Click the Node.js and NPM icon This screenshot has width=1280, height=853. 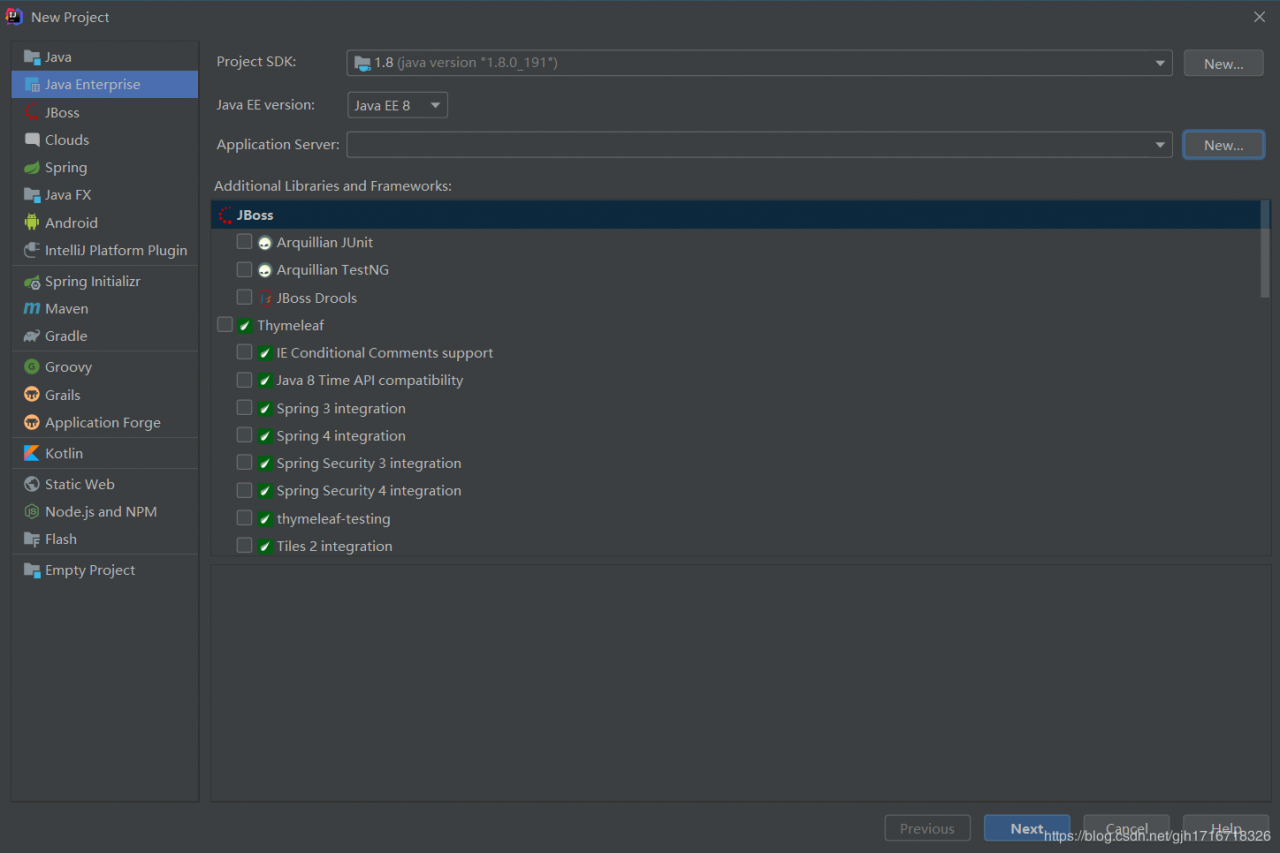[32, 512]
